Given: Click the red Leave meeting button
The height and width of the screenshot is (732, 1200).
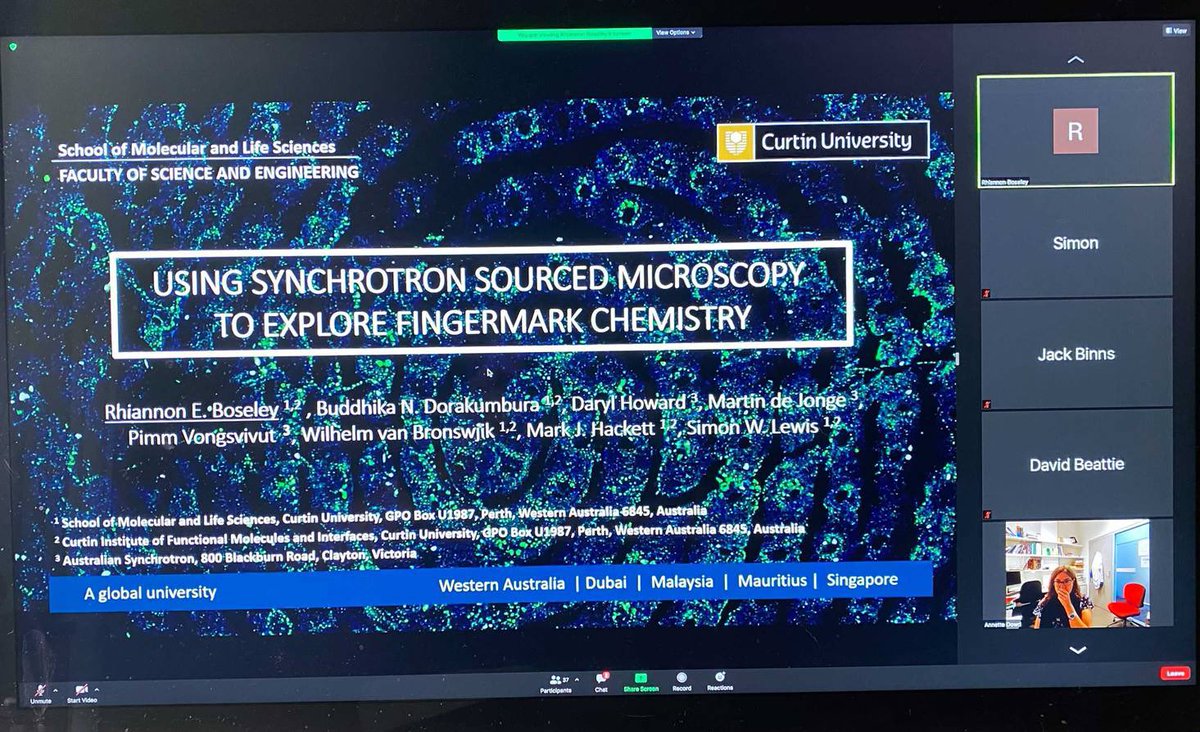Looking at the screenshot, I should (1175, 673).
